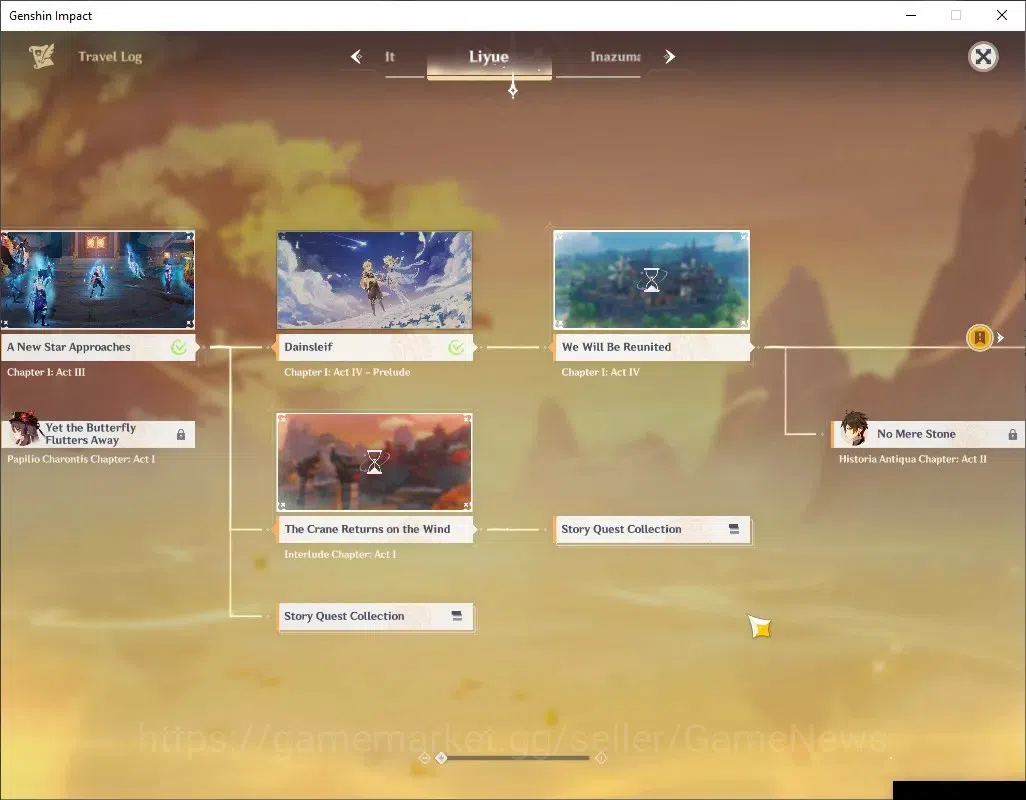Advance timeline with the arrow beside bookmark marker

coord(1000,338)
